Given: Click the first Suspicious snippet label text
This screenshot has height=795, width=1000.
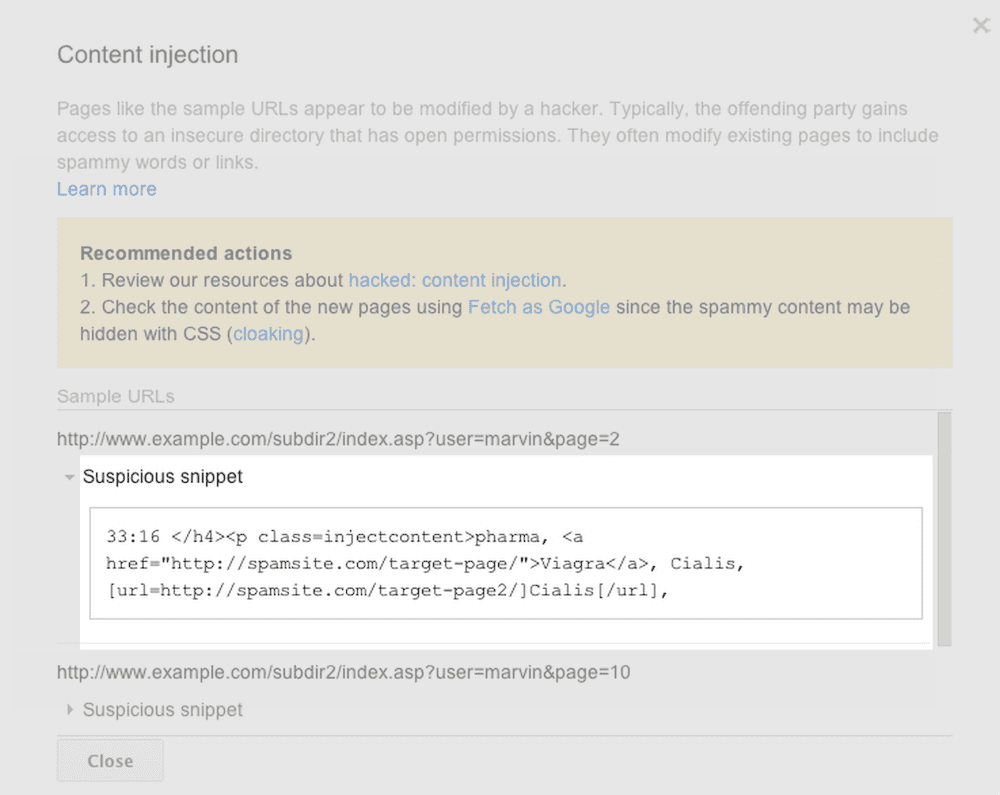Looking at the screenshot, I should (162, 477).
